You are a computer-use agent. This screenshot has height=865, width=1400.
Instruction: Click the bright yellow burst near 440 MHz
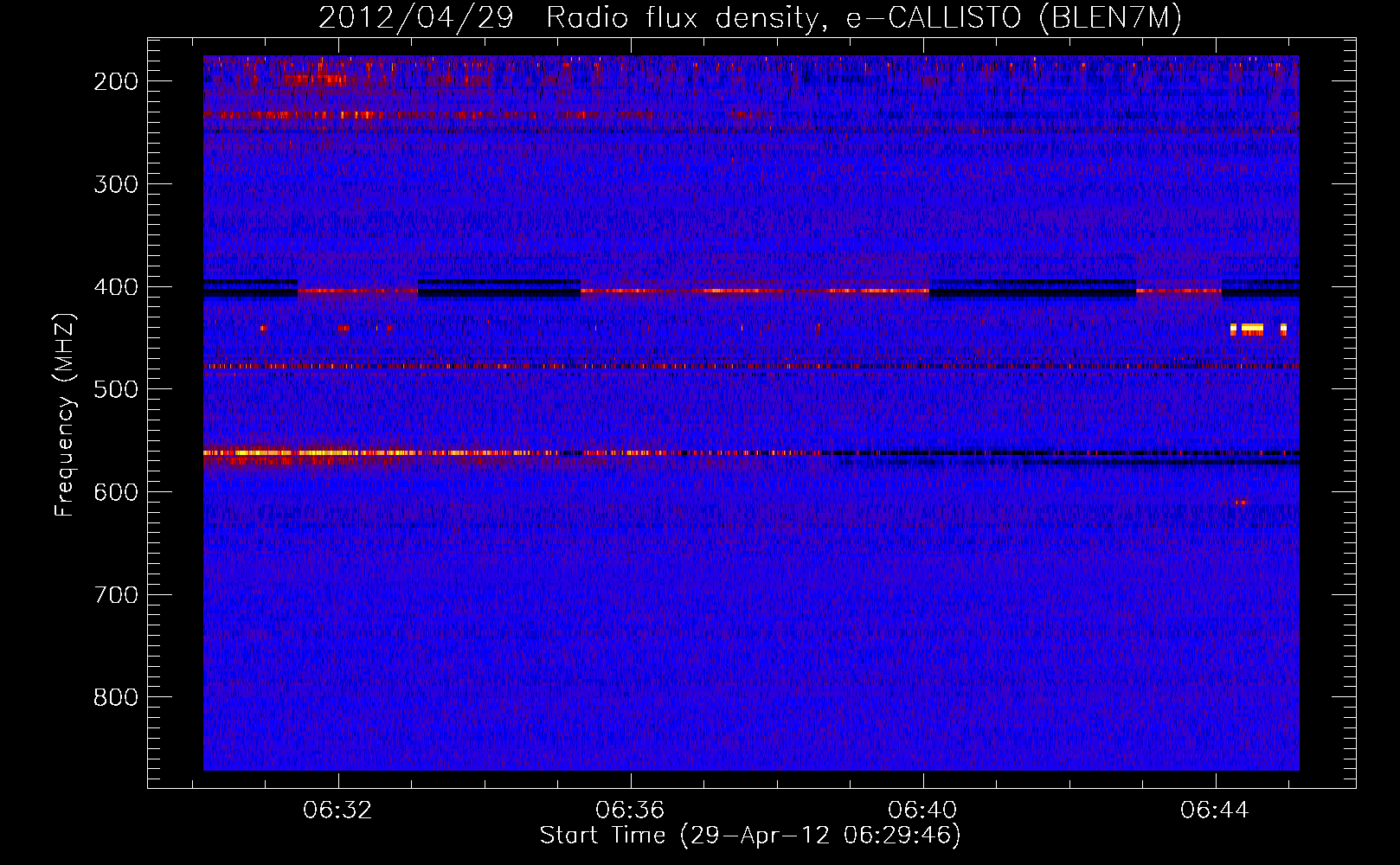click(x=1252, y=329)
